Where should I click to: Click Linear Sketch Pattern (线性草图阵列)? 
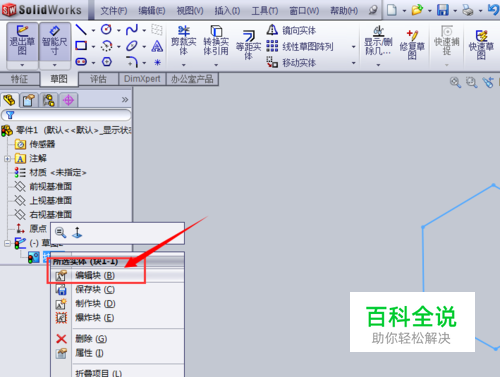[300, 46]
